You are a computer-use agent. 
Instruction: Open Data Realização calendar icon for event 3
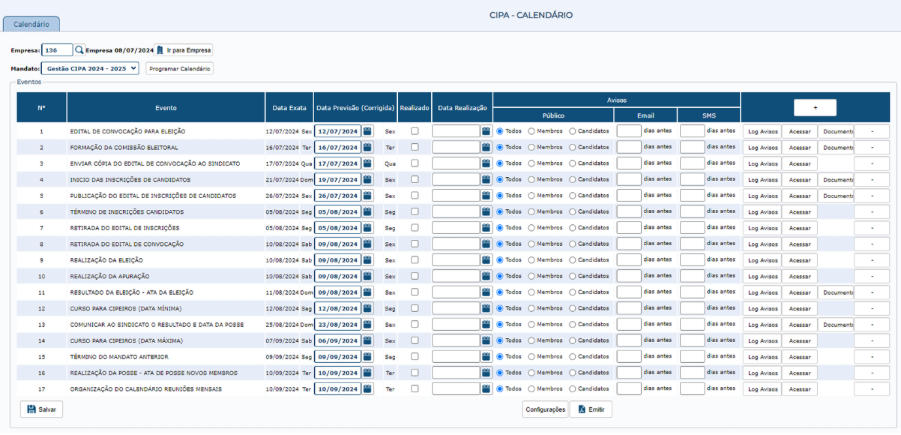pos(486,163)
